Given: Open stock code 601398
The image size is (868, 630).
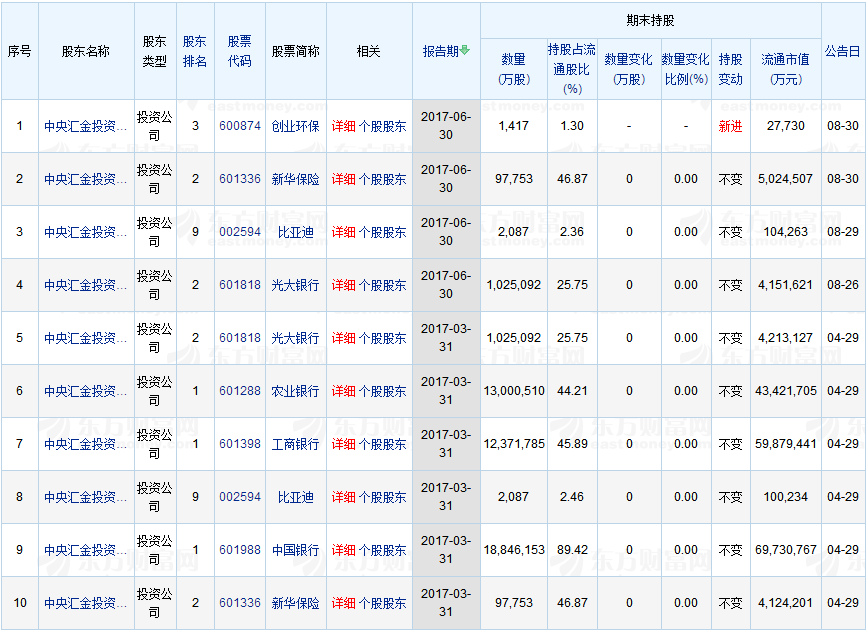Looking at the screenshot, I should click(240, 444).
